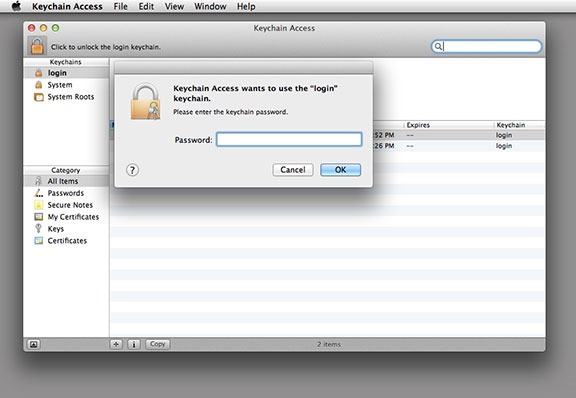The image size is (576, 398).
Task: Click the dialog's padlock with keys icon
Action: click(x=145, y=102)
